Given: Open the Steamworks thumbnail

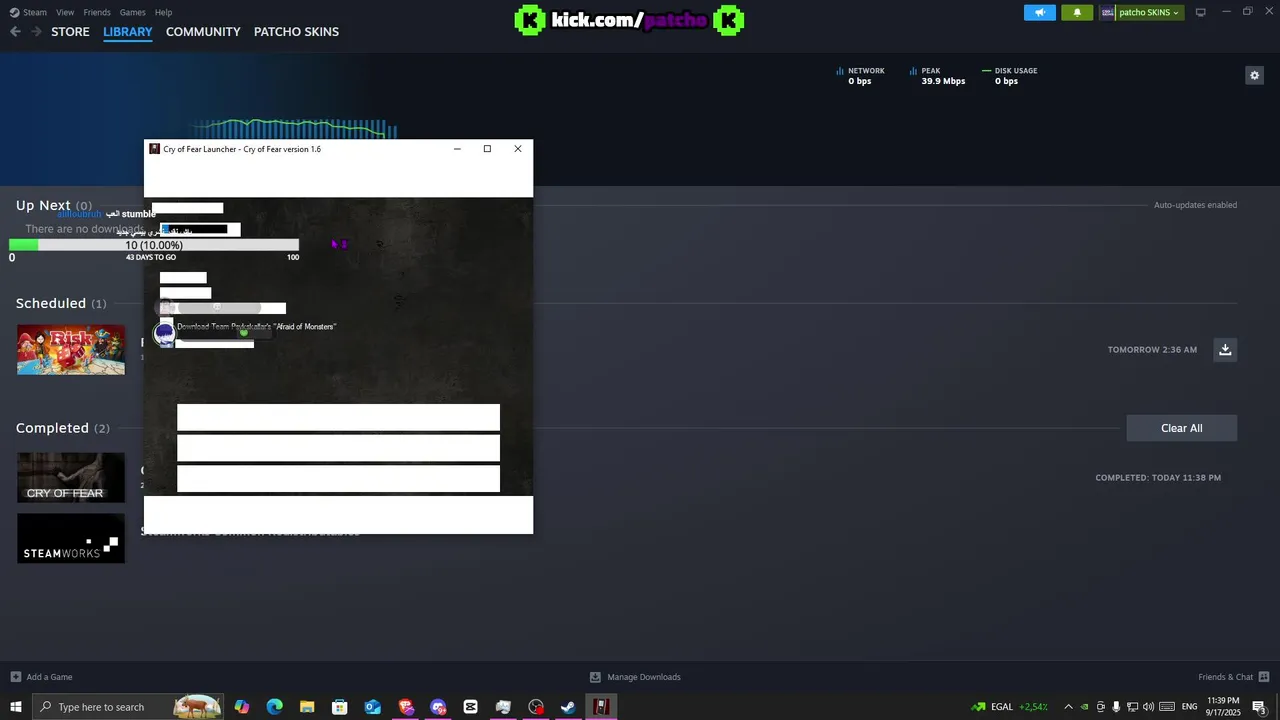Looking at the screenshot, I should (71, 538).
